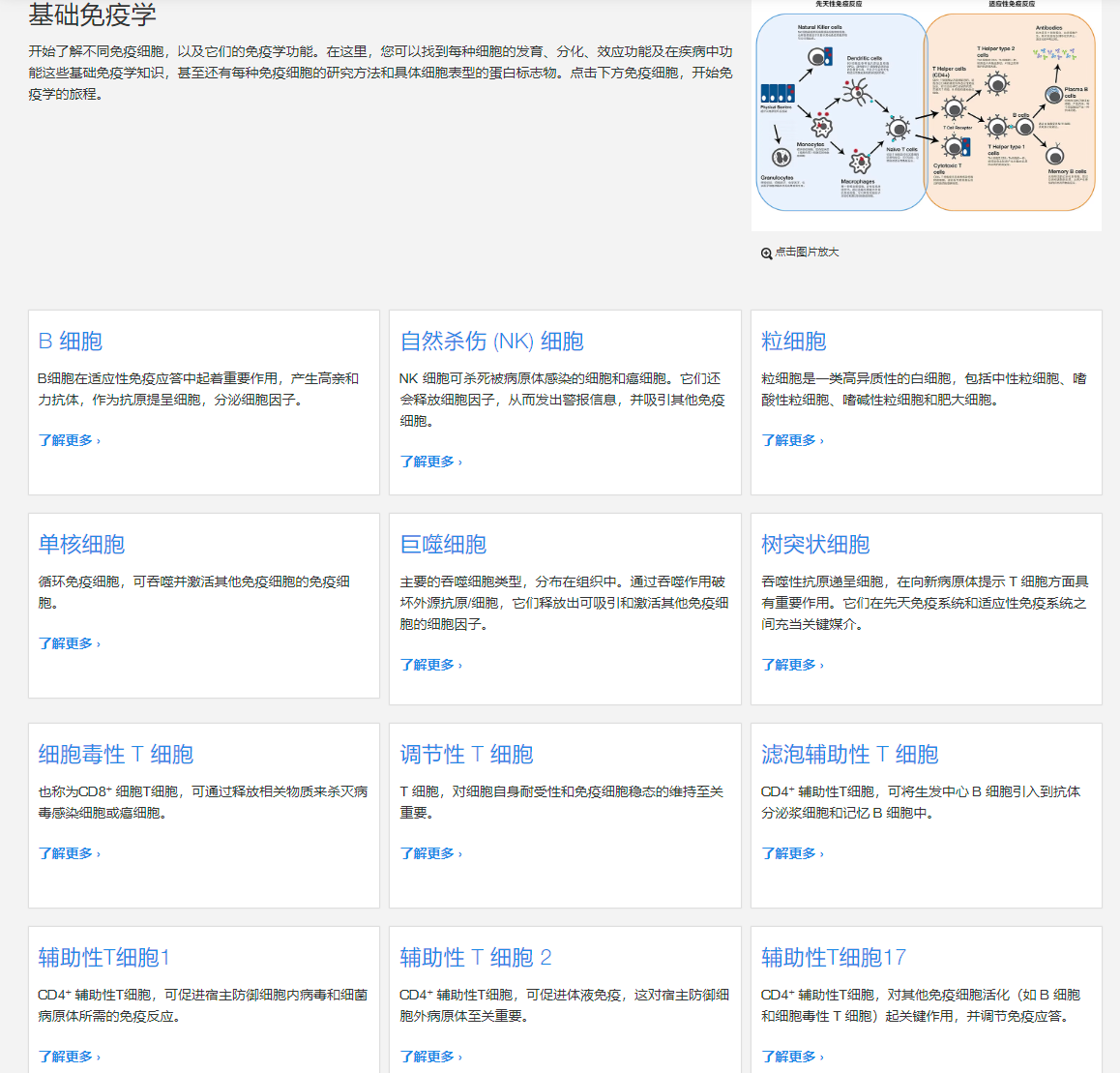1120x1073 pixels.
Task: Open the 单核细胞 title link
Action: 81,545
